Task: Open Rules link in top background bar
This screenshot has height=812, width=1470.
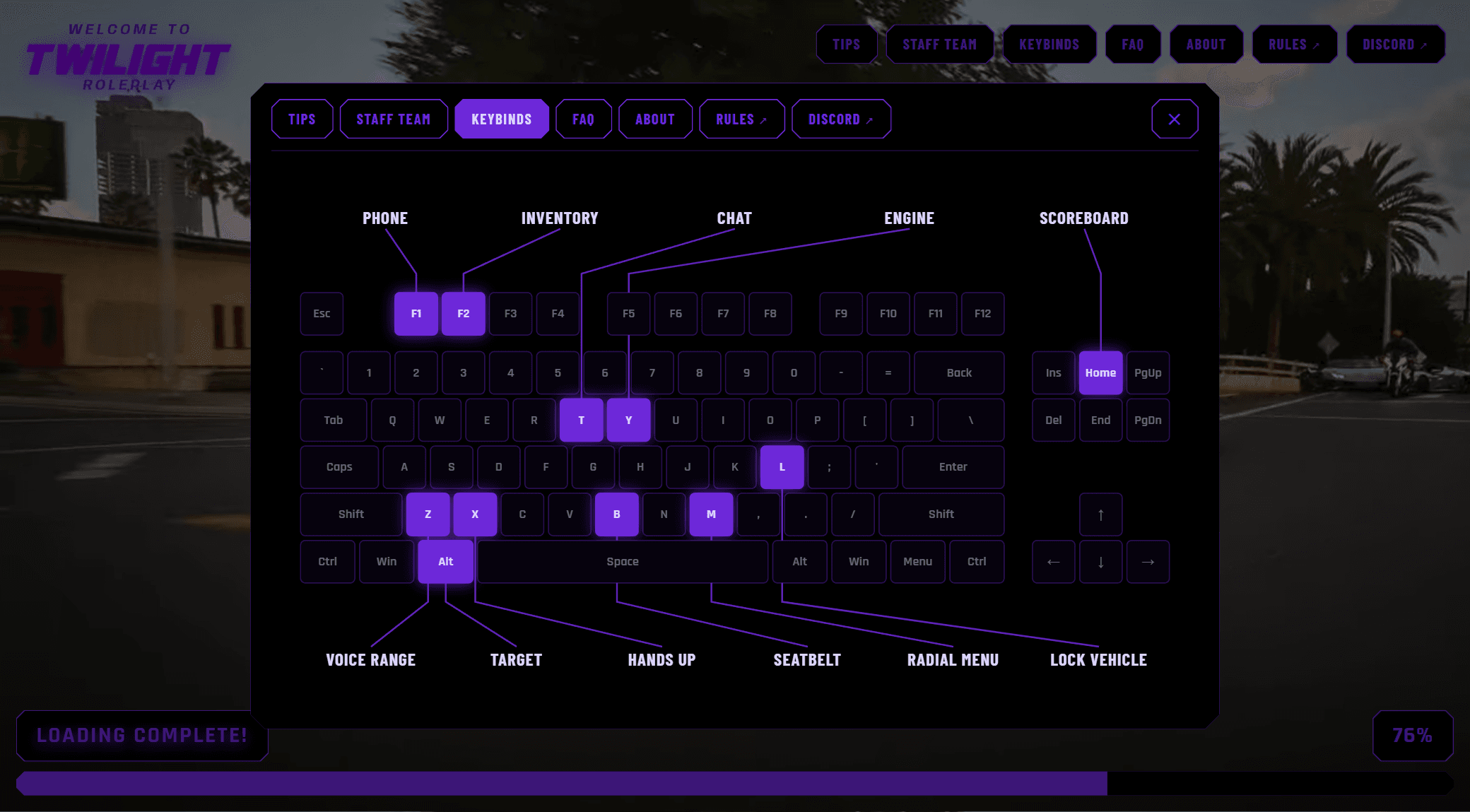Action: pyautogui.click(x=1294, y=45)
